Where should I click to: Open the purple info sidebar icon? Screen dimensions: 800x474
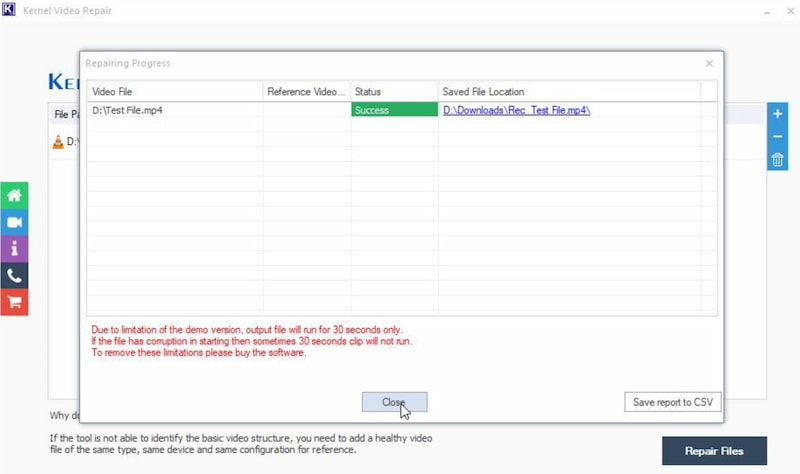click(14, 249)
